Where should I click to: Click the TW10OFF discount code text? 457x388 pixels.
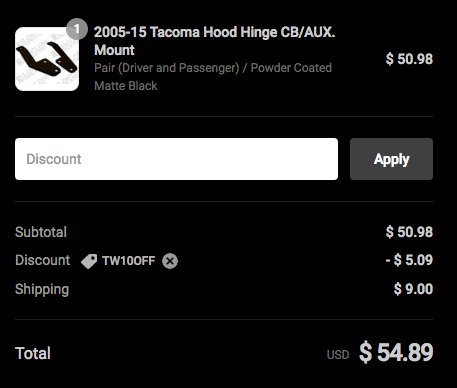click(129, 261)
